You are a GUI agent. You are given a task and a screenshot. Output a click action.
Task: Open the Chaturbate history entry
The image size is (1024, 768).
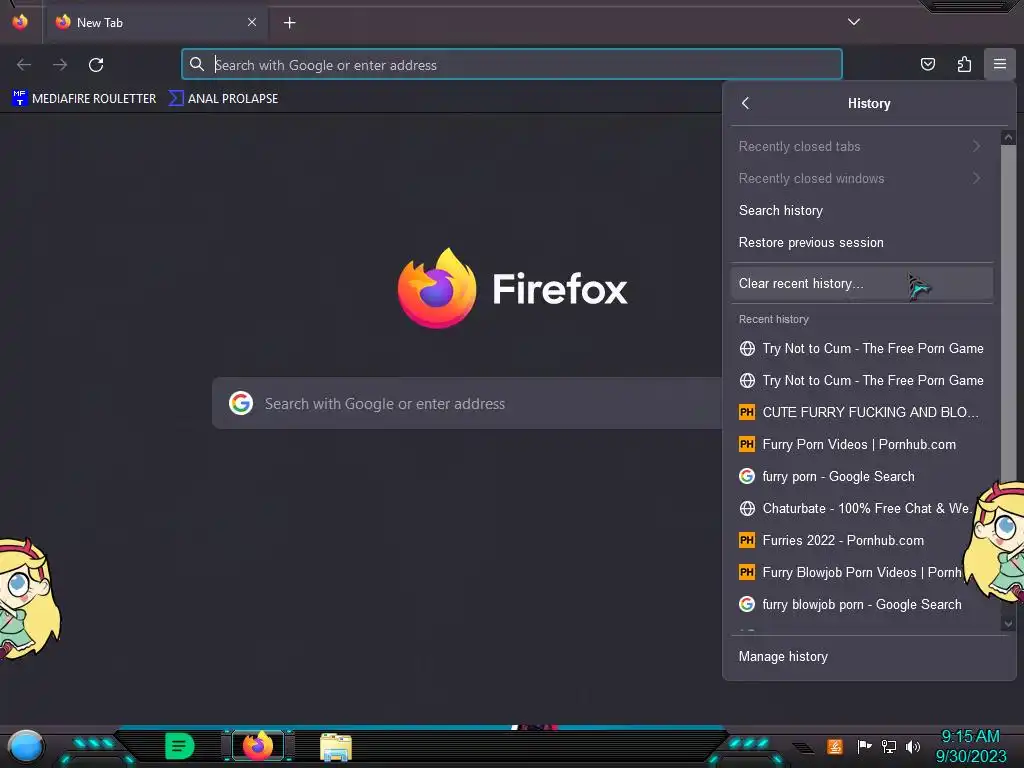pyautogui.click(x=861, y=508)
